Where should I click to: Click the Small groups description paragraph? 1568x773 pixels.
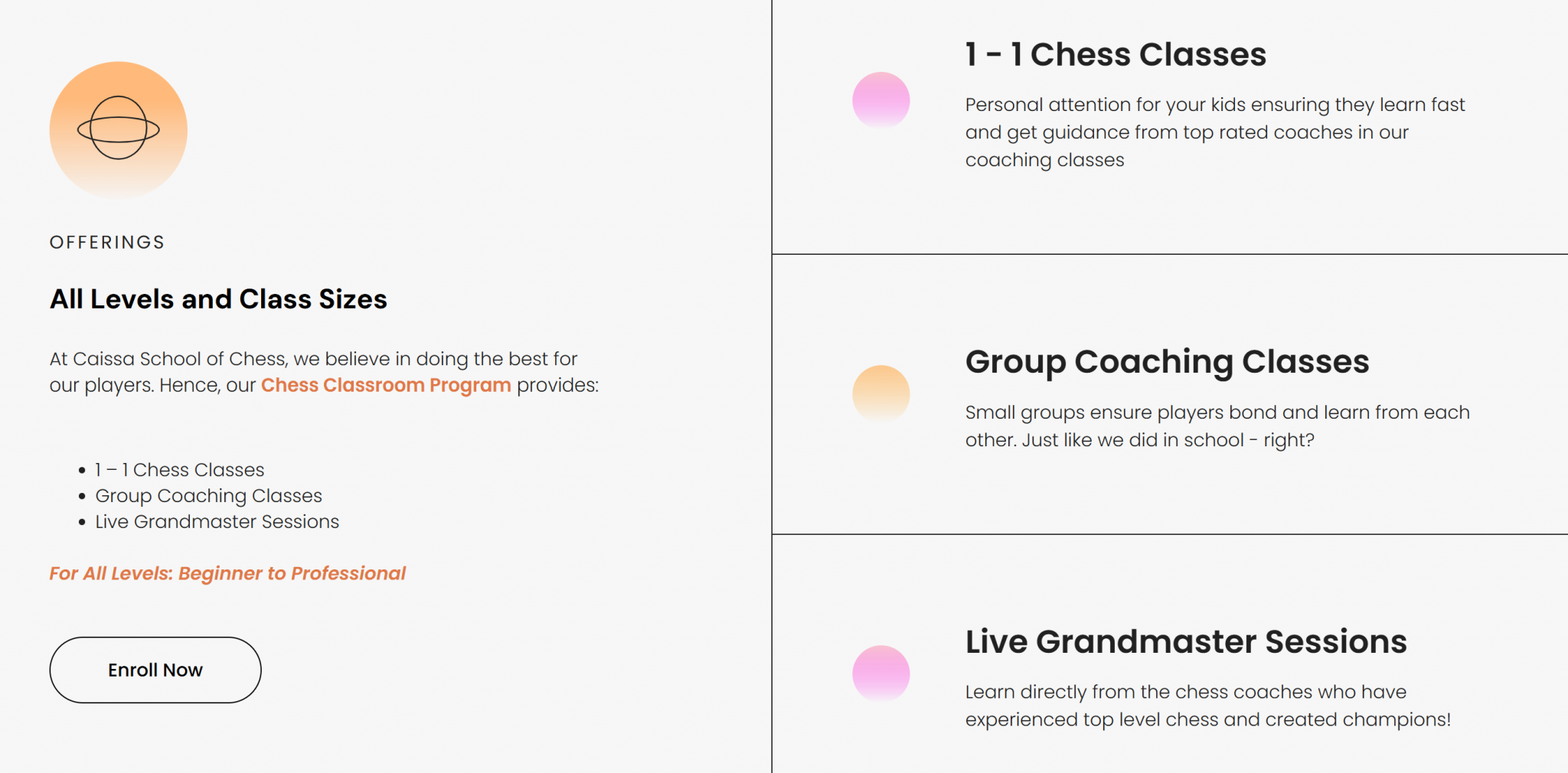(1217, 426)
